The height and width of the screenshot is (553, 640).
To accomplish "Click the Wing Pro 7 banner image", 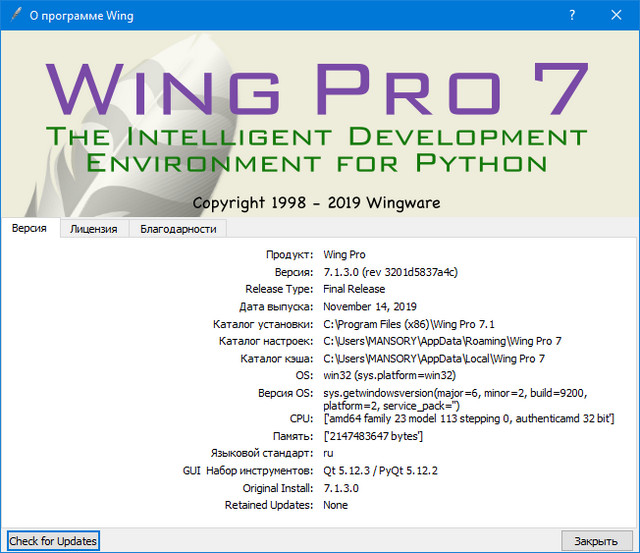I will [320, 124].
